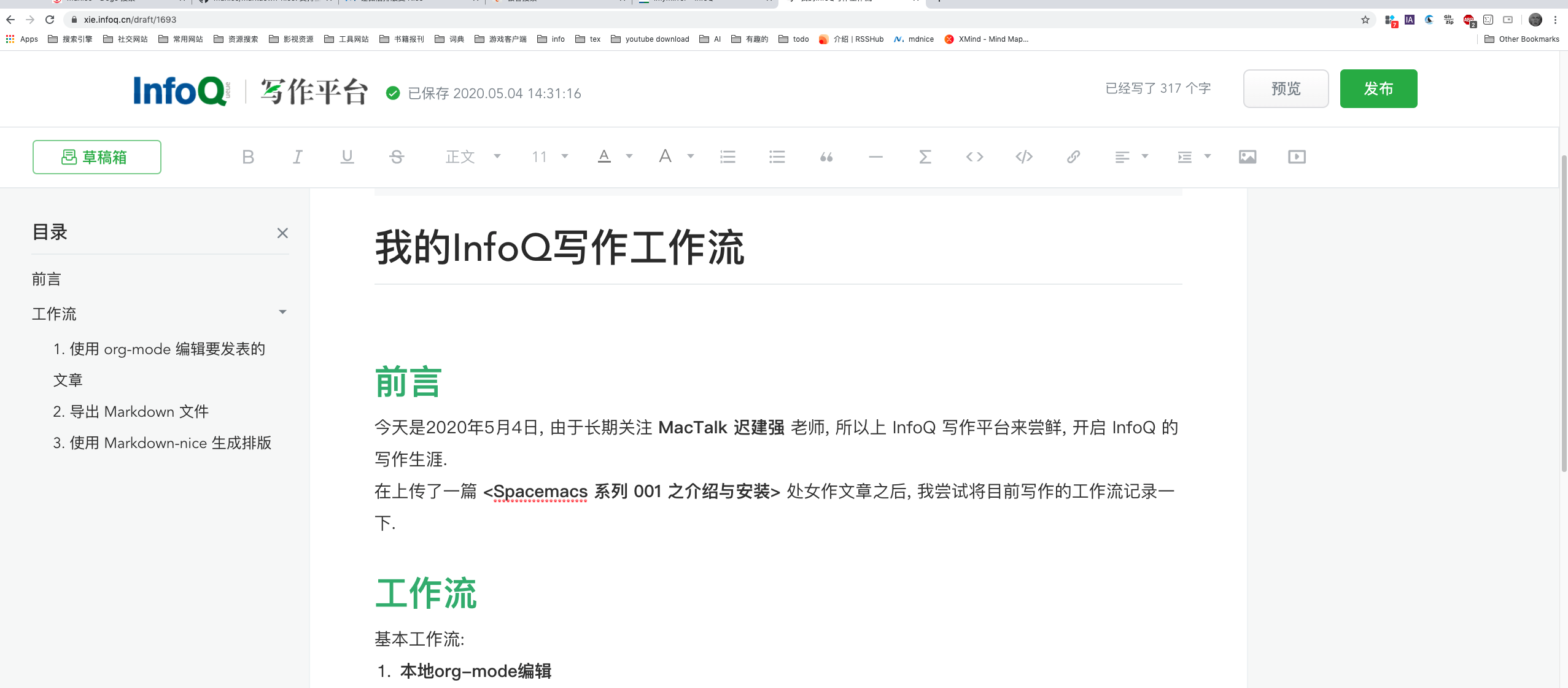Open the 草稿箱 drafts box

[97, 157]
